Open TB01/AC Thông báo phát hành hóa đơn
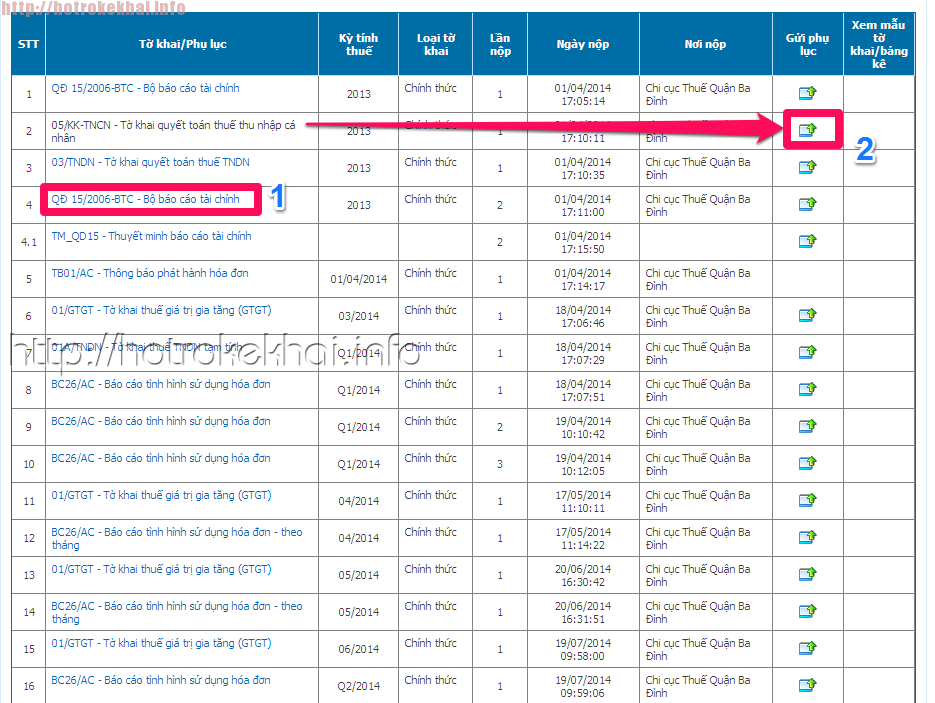The height and width of the screenshot is (703, 935). click(150, 273)
